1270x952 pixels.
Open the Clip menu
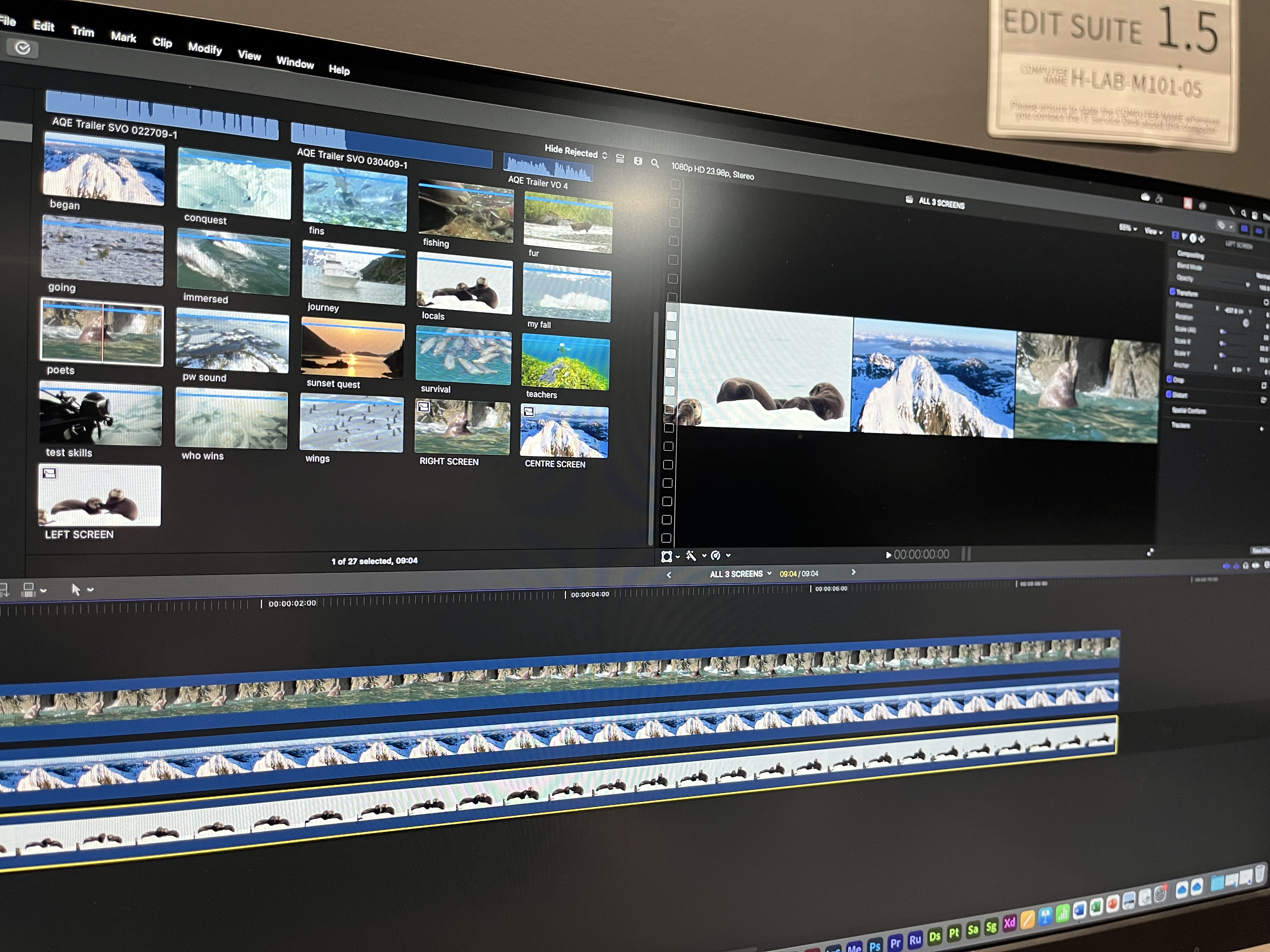tap(163, 42)
